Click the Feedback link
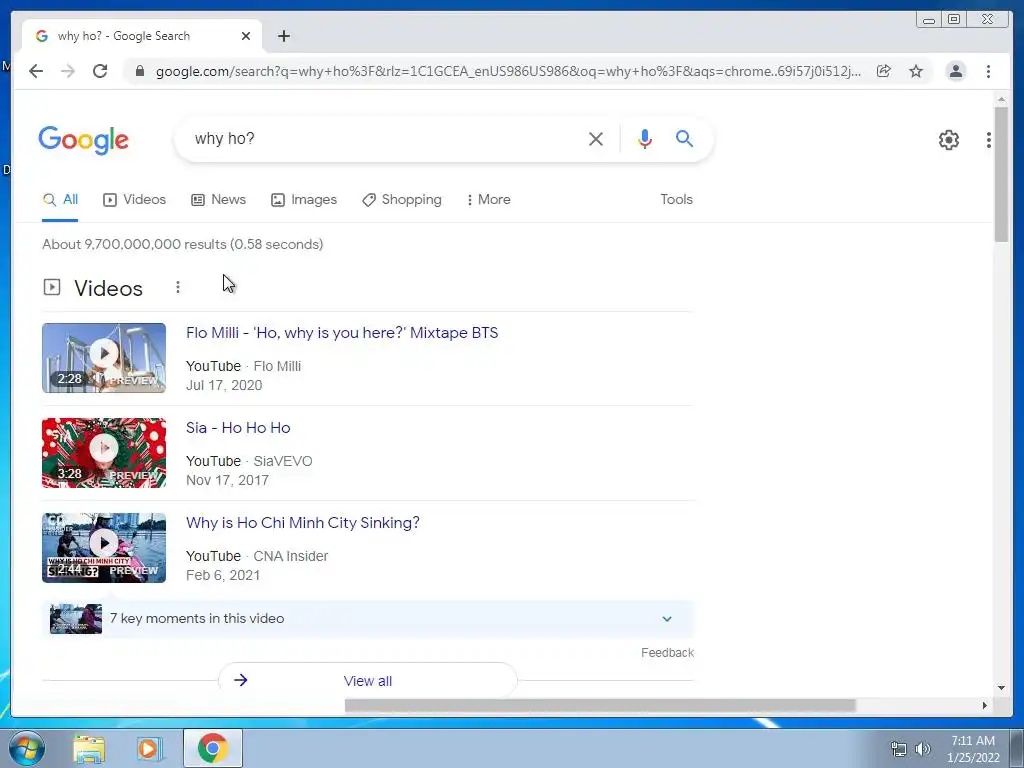The height and width of the screenshot is (768, 1024). click(x=667, y=652)
